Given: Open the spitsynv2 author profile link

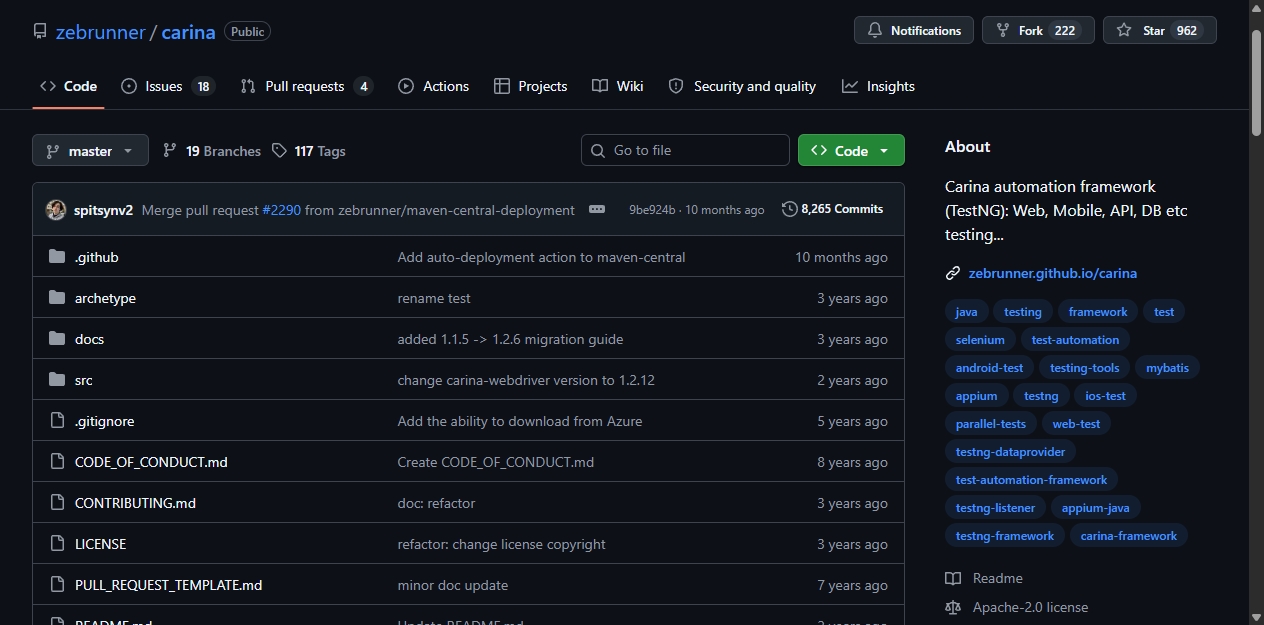Looking at the screenshot, I should pos(103,210).
